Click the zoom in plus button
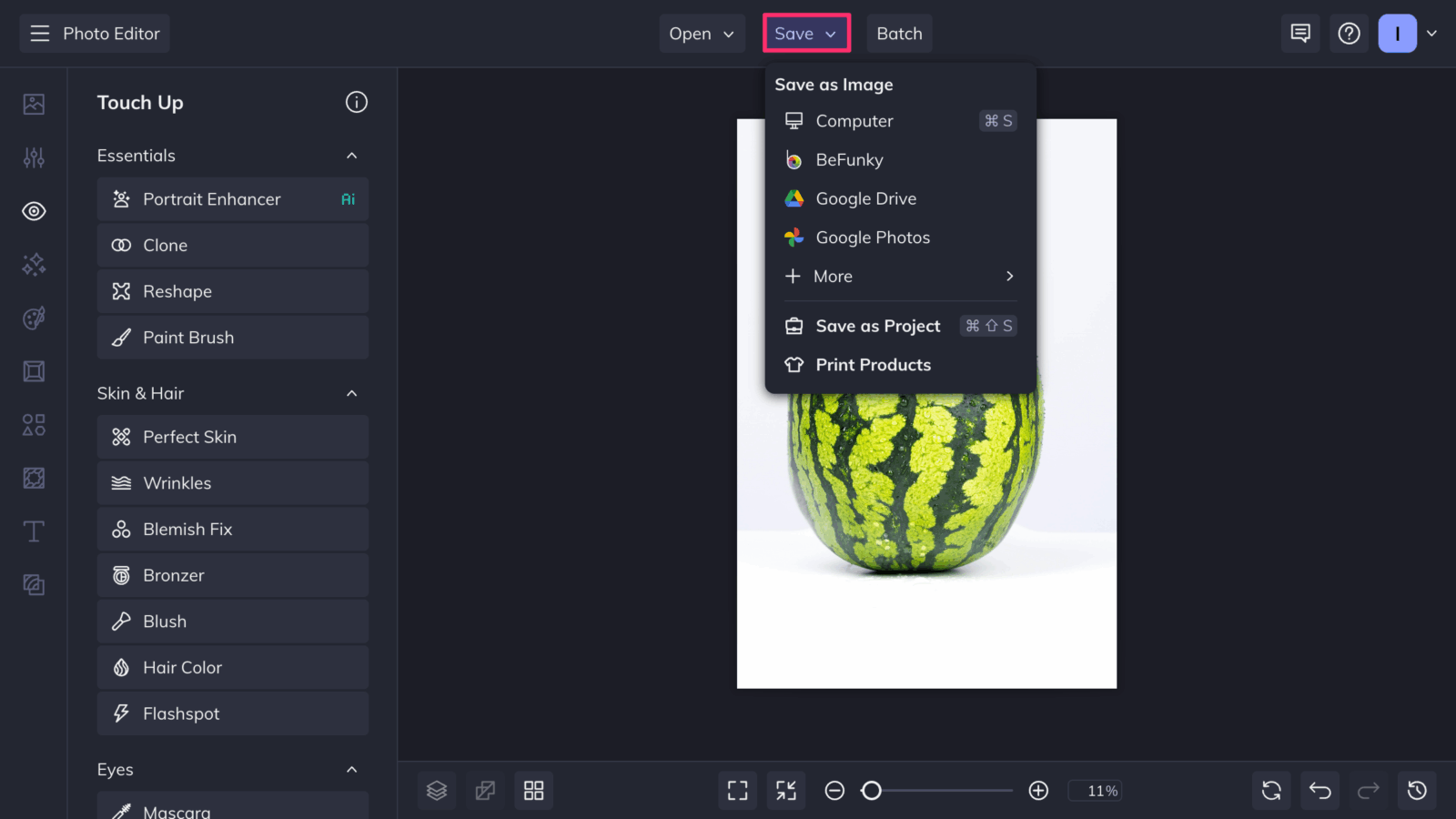Viewport: 1456px width, 819px height. coord(1038,791)
